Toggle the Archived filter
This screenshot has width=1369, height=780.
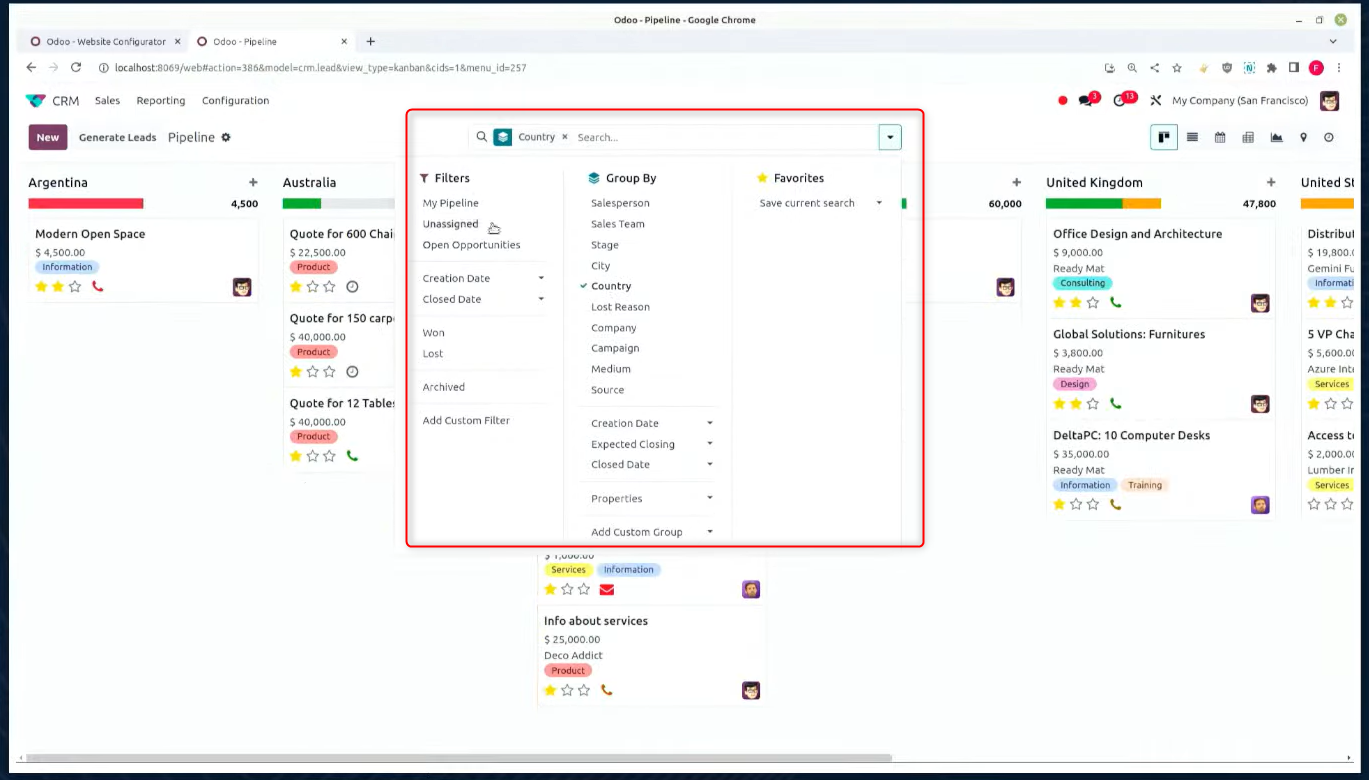pyautogui.click(x=443, y=387)
